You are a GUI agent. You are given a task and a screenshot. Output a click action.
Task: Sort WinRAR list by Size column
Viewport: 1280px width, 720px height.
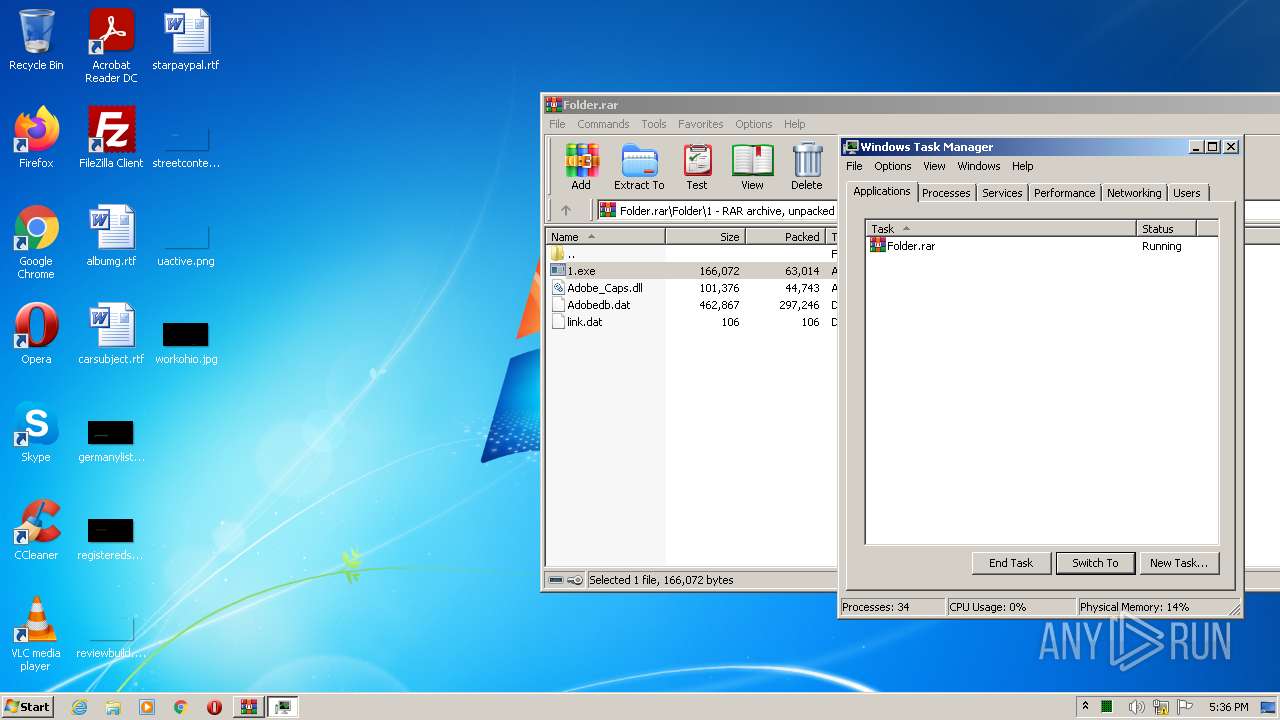click(x=705, y=237)
